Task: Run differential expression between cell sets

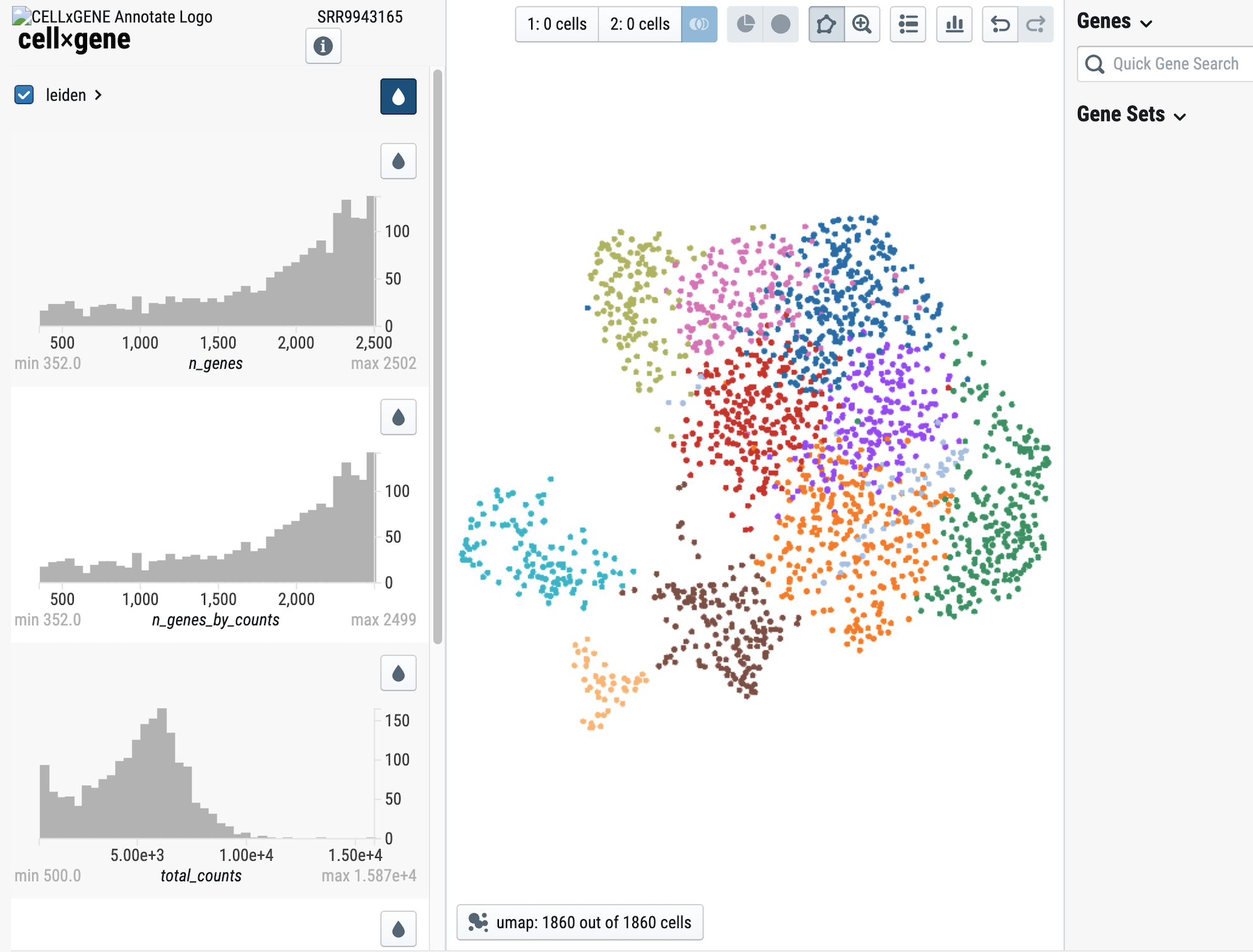Action: click(699, 24)
